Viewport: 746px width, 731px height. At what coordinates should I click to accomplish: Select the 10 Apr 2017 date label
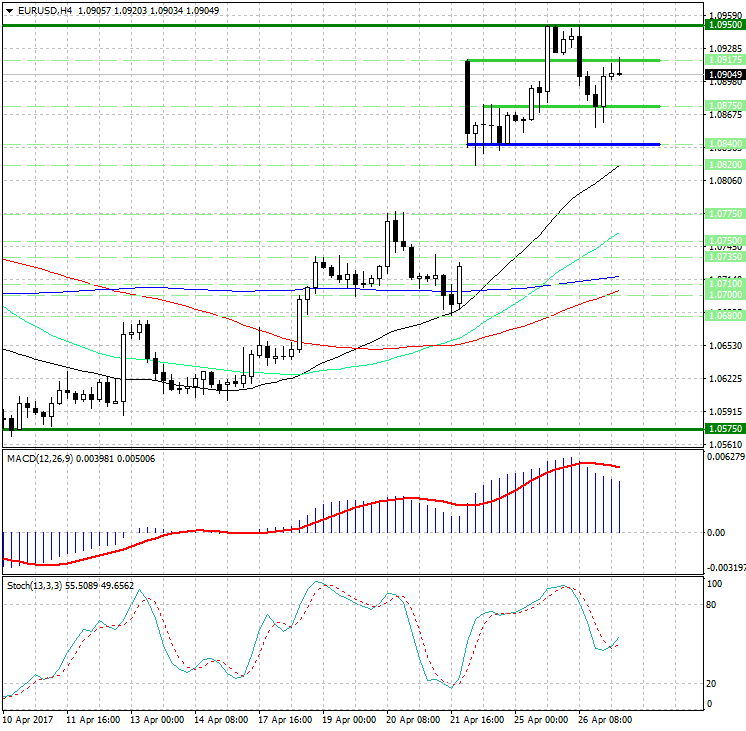28,720
